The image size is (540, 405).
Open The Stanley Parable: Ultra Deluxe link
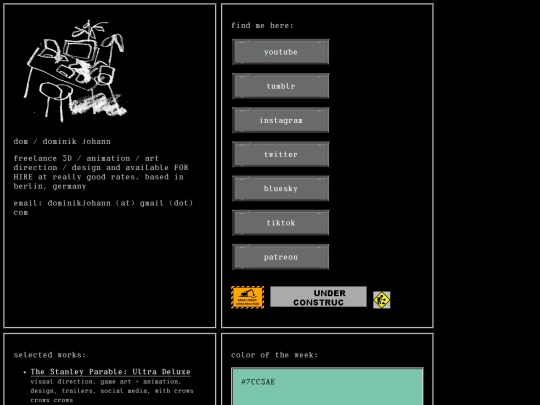pyautogui.click(x=110, y=372)
